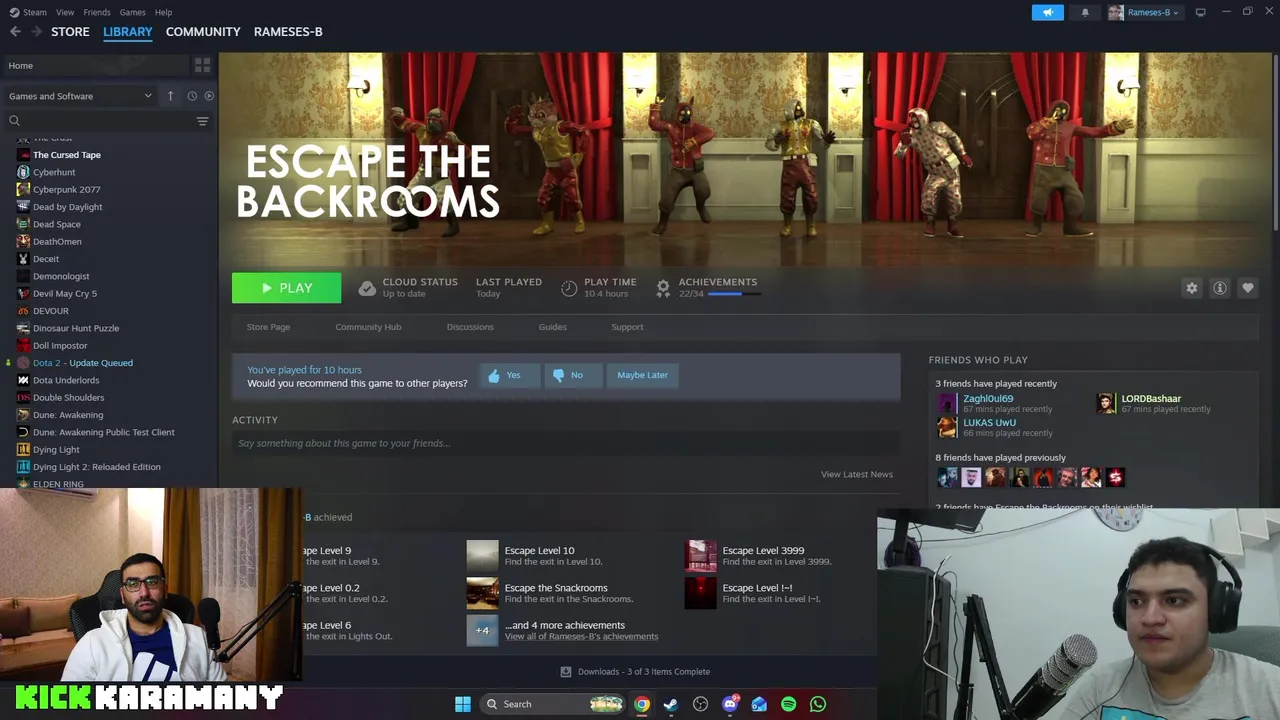Open the Achievements gear icon
This screenshot has height=720, width=1280.
tap(663, 288)
